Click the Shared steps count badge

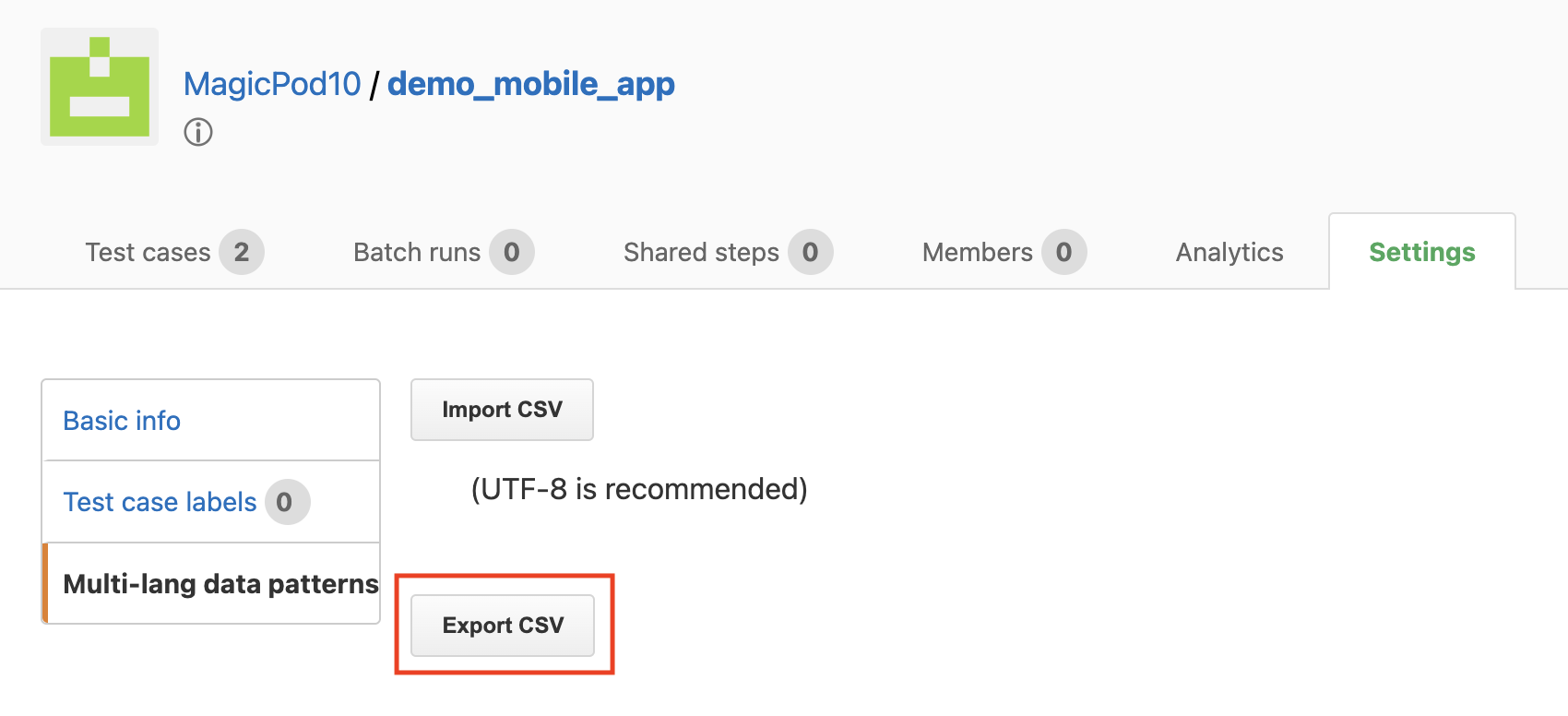(x=811, y=252)
